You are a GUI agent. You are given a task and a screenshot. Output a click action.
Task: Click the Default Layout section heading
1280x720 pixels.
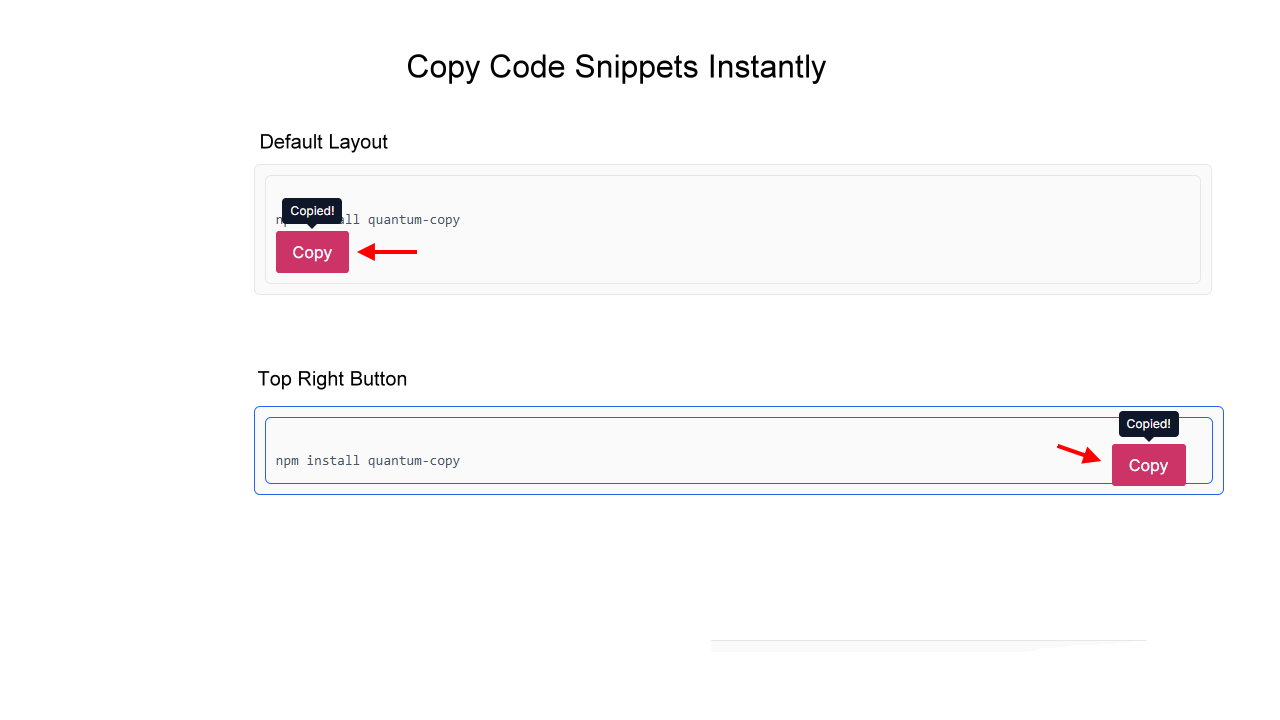coord(323,142)
